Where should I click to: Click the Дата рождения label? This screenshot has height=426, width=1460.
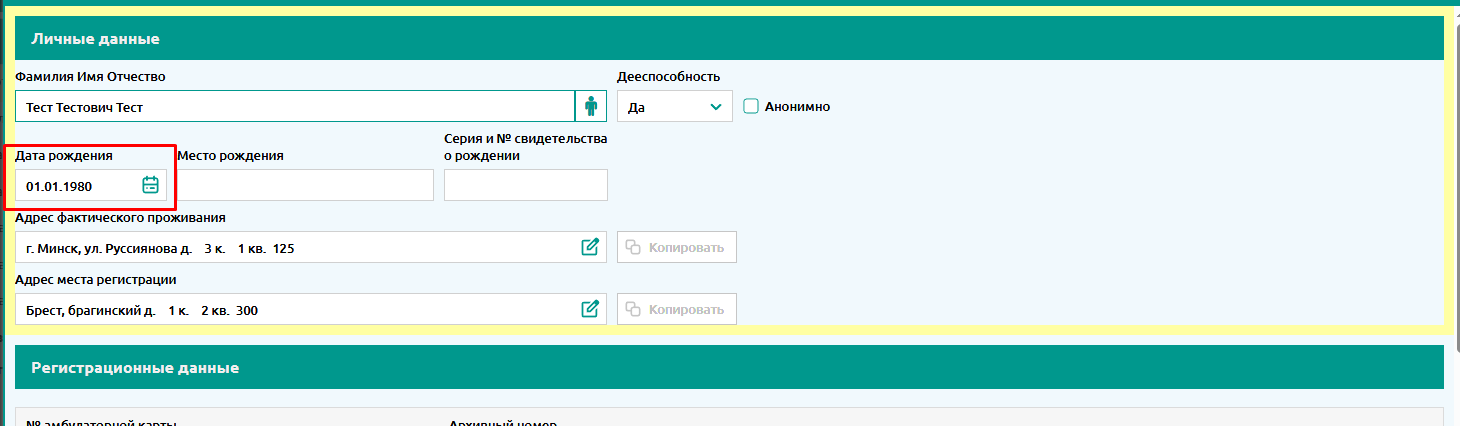(x=64, y=156)
